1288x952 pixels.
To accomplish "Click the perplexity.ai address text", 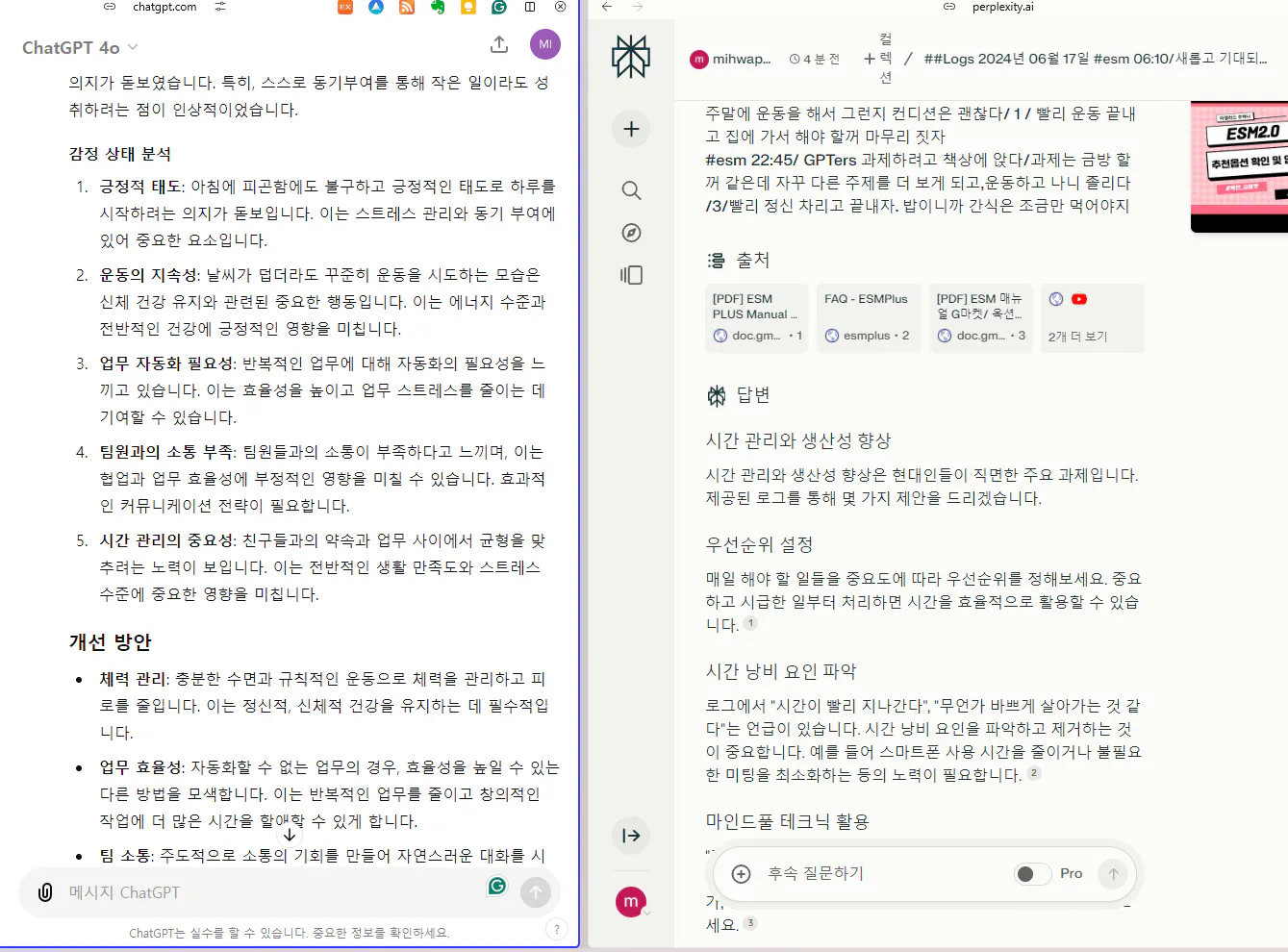I will click(1002, 7).
